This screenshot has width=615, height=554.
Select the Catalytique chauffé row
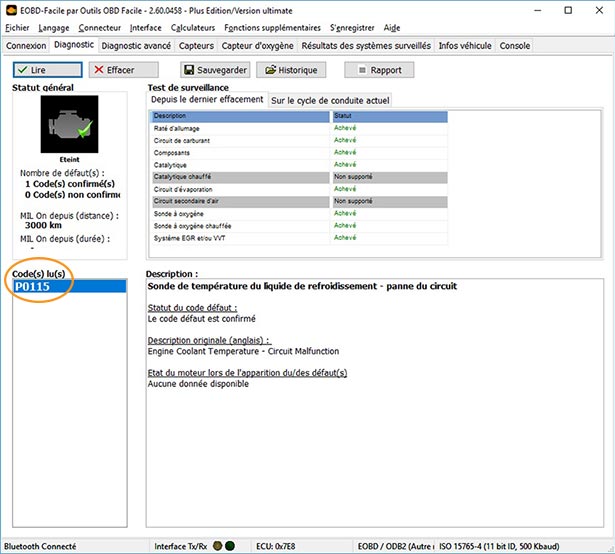pyautogui.click(x=300, y=177)
